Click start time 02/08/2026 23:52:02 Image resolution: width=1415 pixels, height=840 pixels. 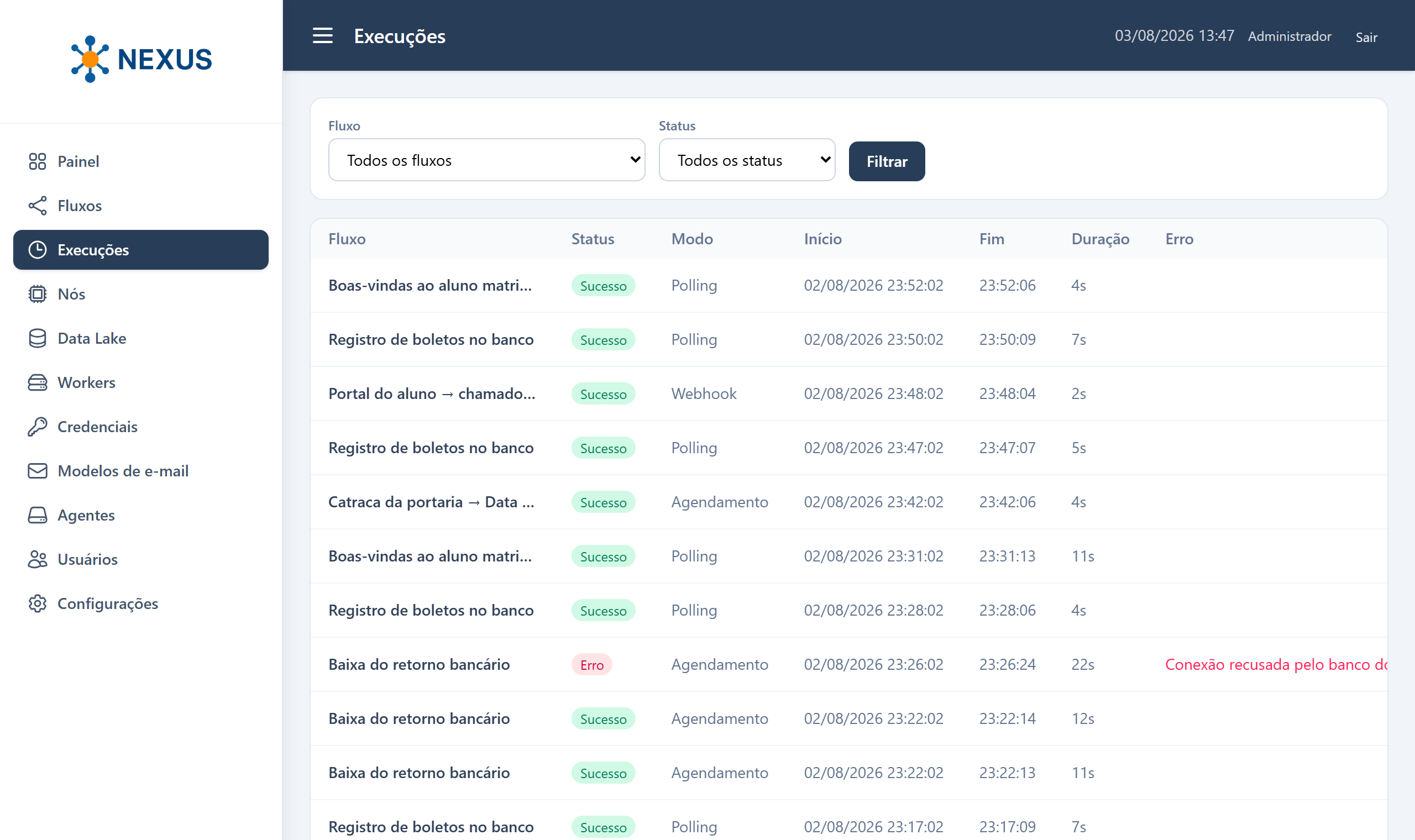click(873, 285)
